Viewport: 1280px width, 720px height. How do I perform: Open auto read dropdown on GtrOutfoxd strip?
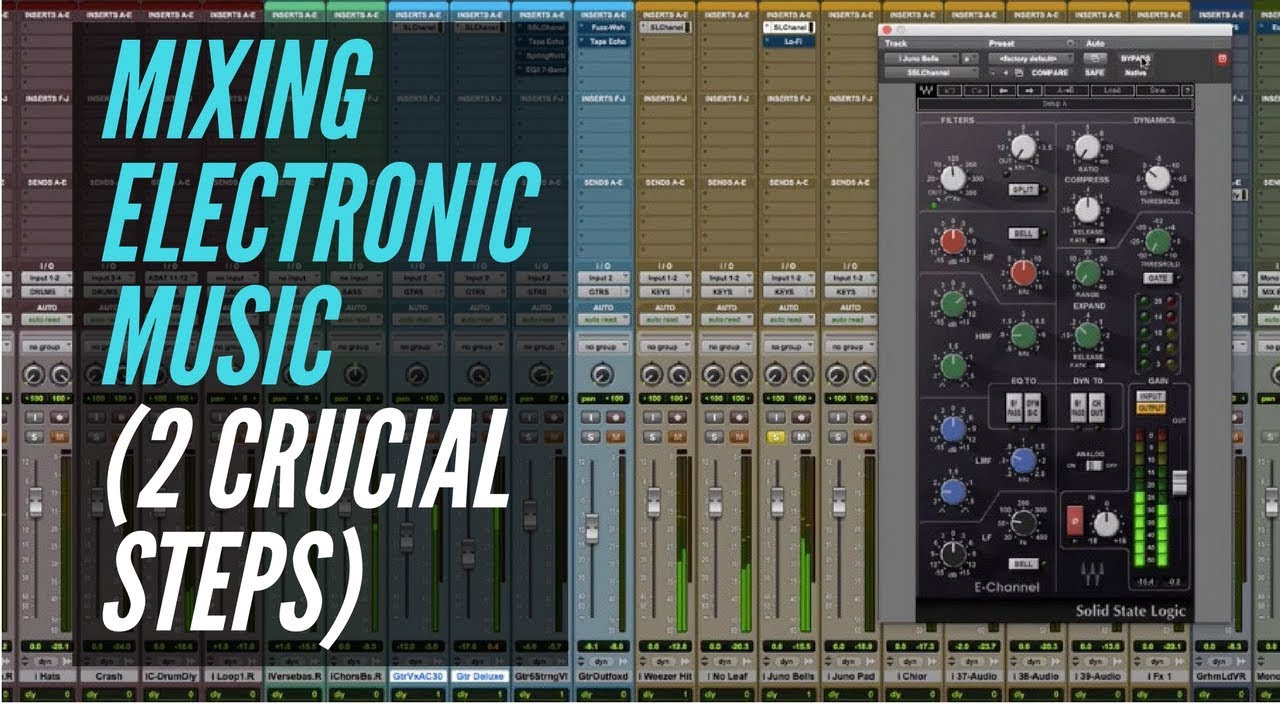pos(604,320)
